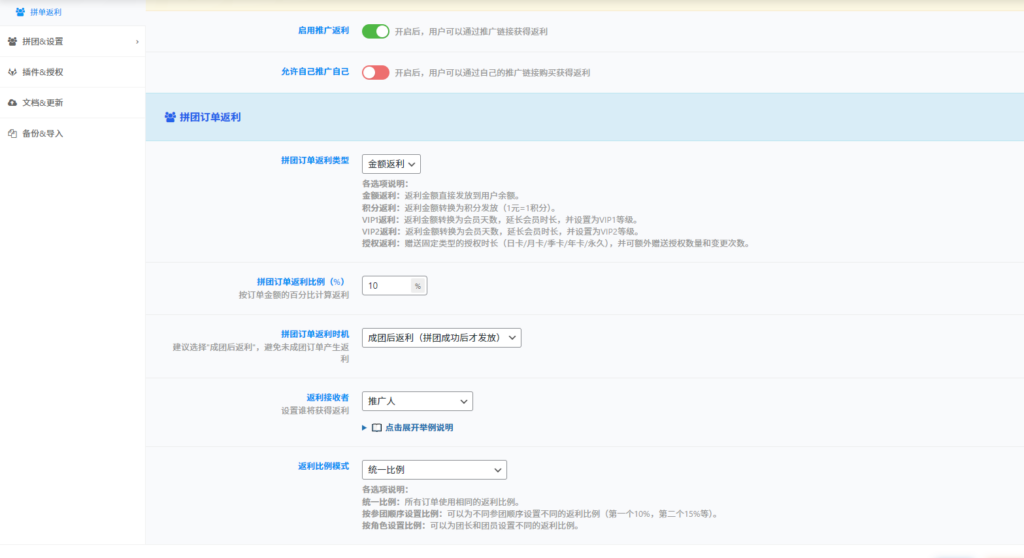Open the 拼团订单返利类型 dropdown (金额返利)
This screenshot has height=558, width=1024.
click(x=391, y=164)
